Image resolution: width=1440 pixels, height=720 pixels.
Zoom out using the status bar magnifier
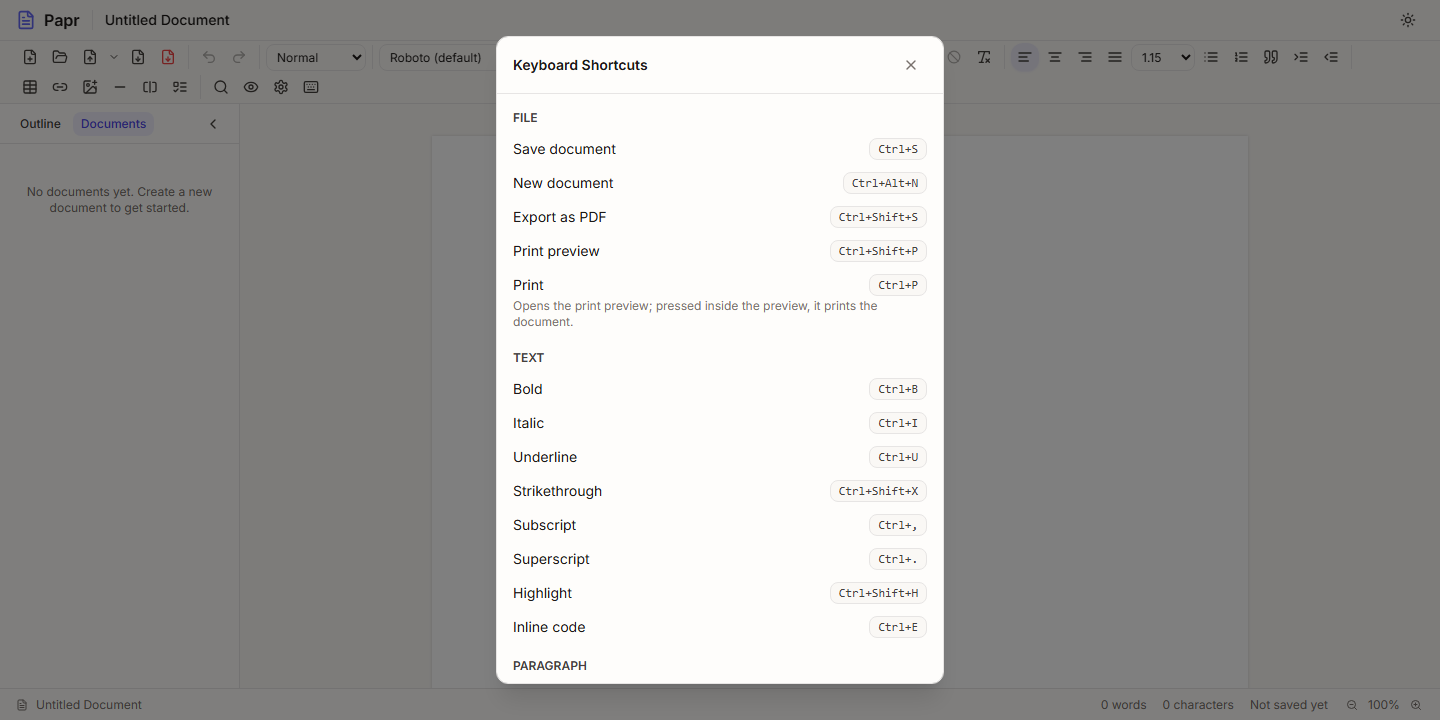pos(1352,705)
